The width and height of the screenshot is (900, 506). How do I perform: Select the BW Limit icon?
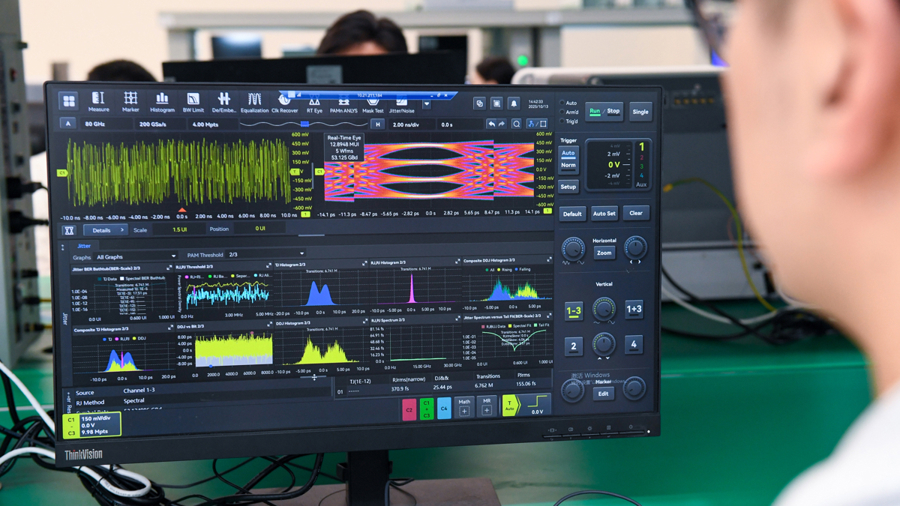click(193, 102)
